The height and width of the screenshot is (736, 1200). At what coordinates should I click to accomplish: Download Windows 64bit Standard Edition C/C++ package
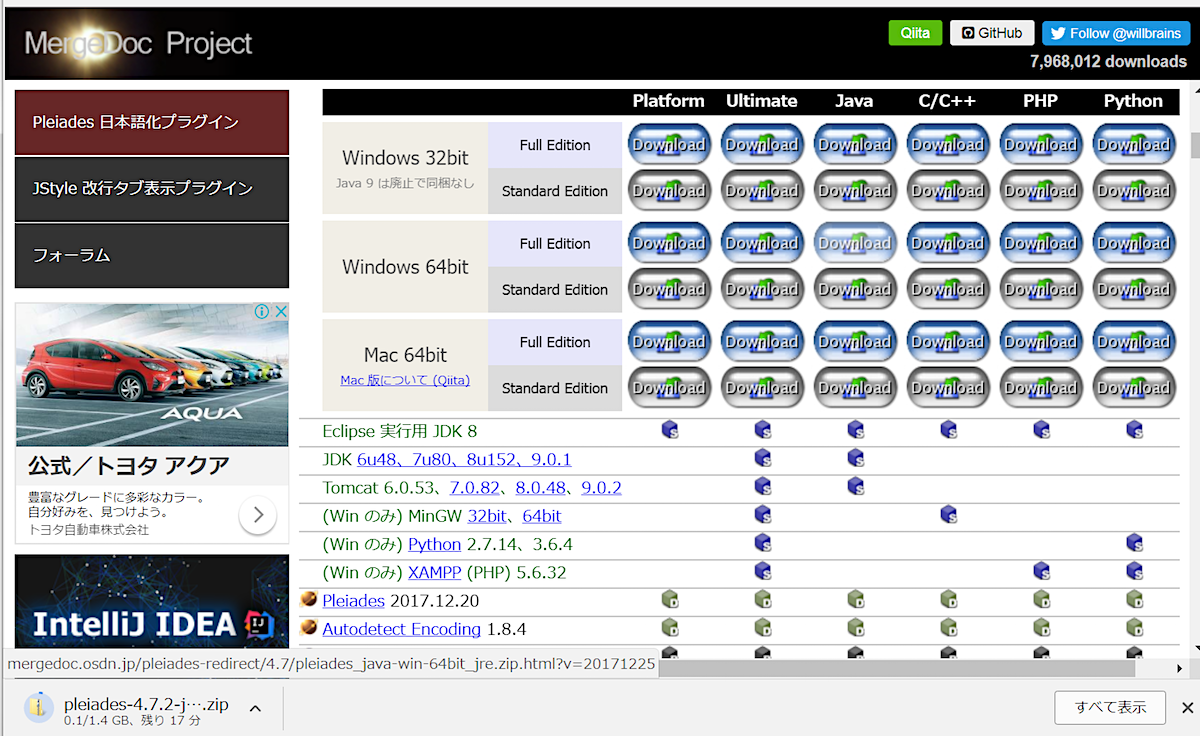[947, 289]
